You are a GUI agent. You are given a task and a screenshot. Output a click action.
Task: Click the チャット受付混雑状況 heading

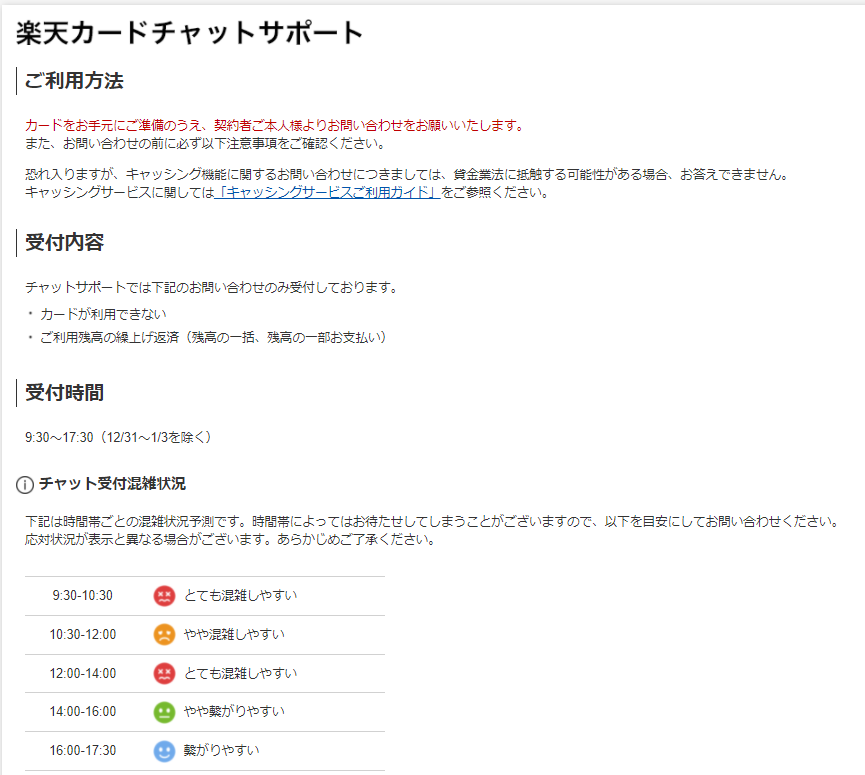click(x=113, y=484)
